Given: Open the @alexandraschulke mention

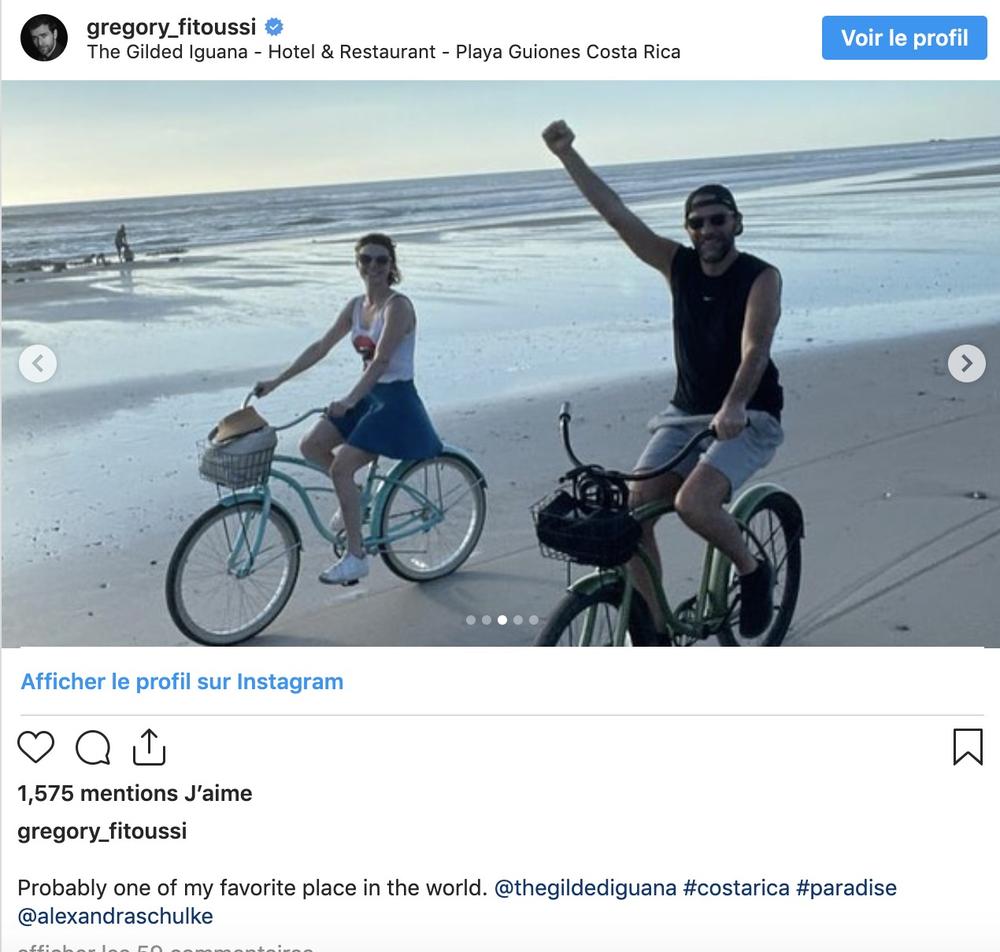Looking at the screenshot, I should point(115,916).
